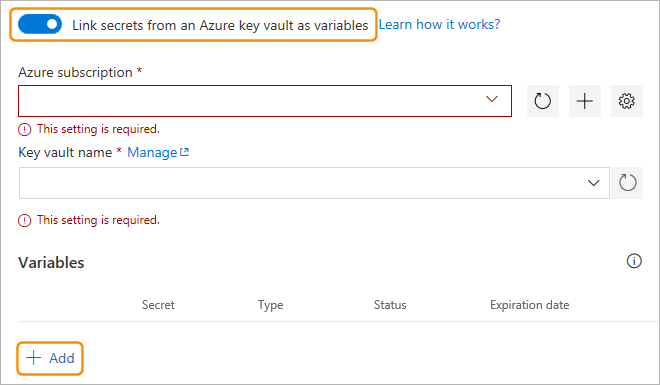
Task: Select the Type column header
Action: point(271,305)
